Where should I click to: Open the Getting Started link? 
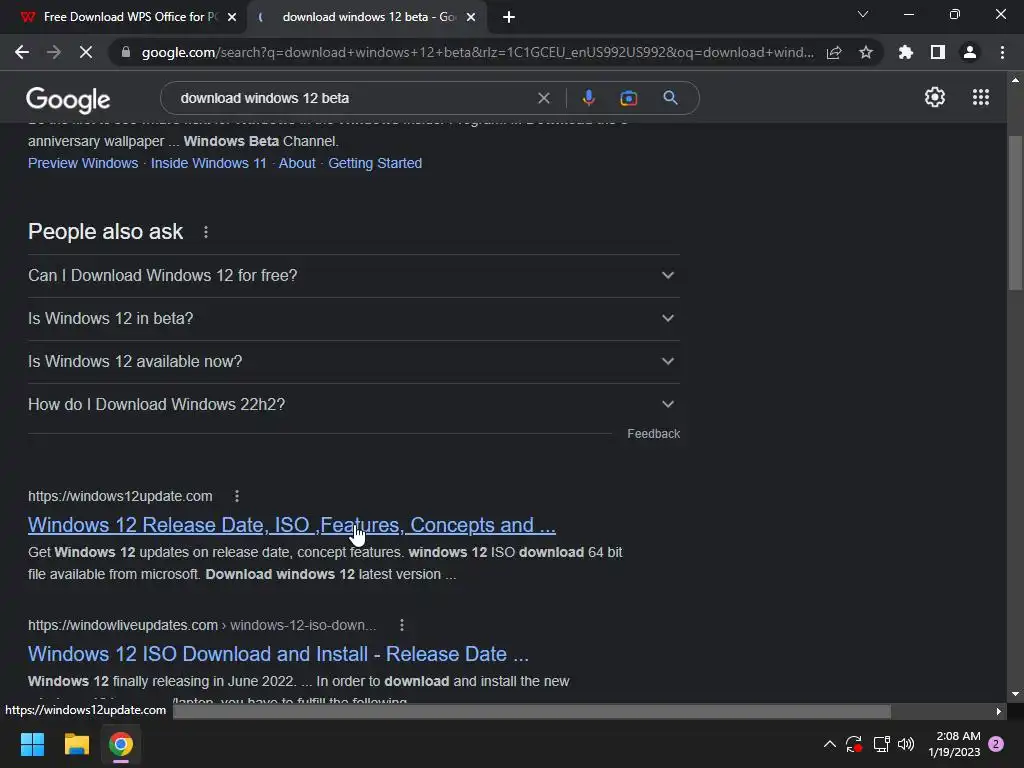pos(375,163)
